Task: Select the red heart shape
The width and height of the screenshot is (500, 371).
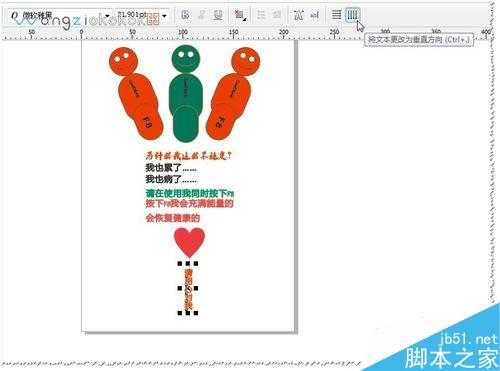Action: click(x=189, y=242)
